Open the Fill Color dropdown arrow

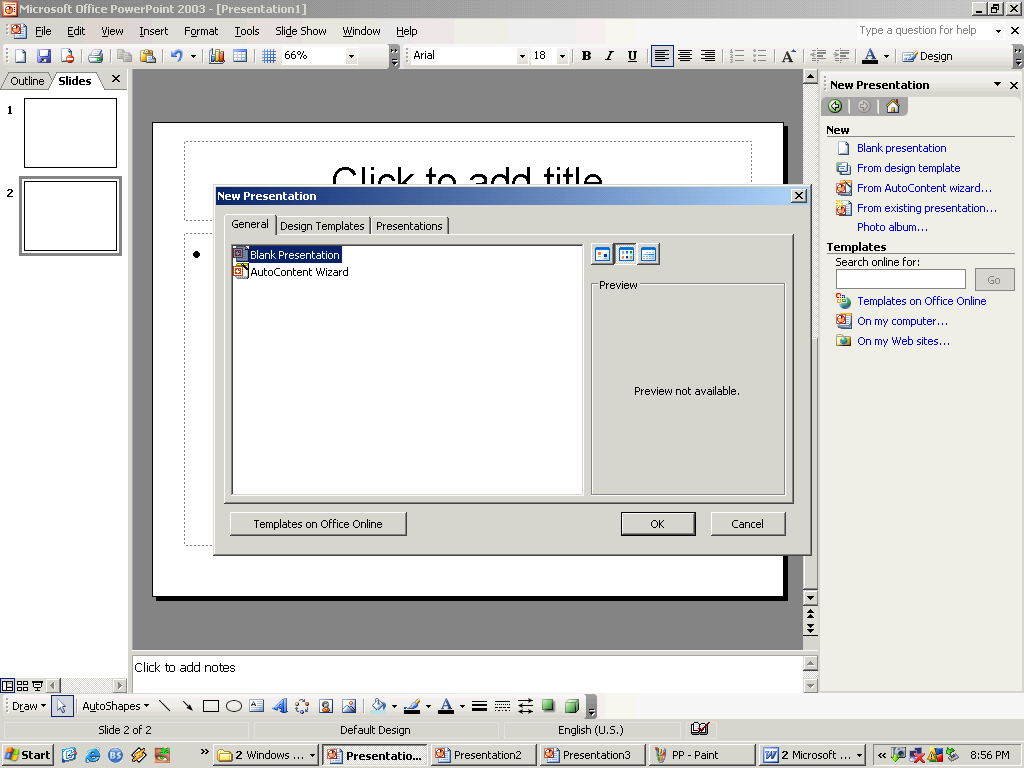(394, 706)
